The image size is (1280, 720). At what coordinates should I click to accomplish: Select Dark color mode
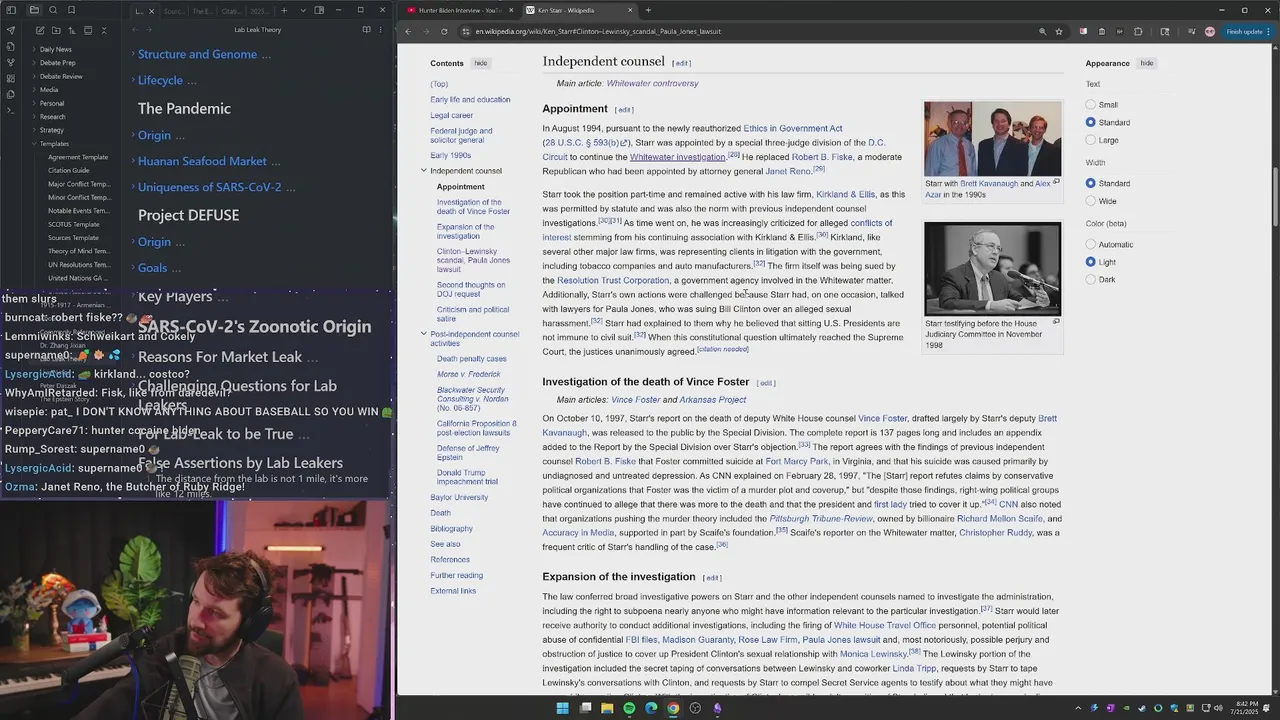(x=1091, y=280)
